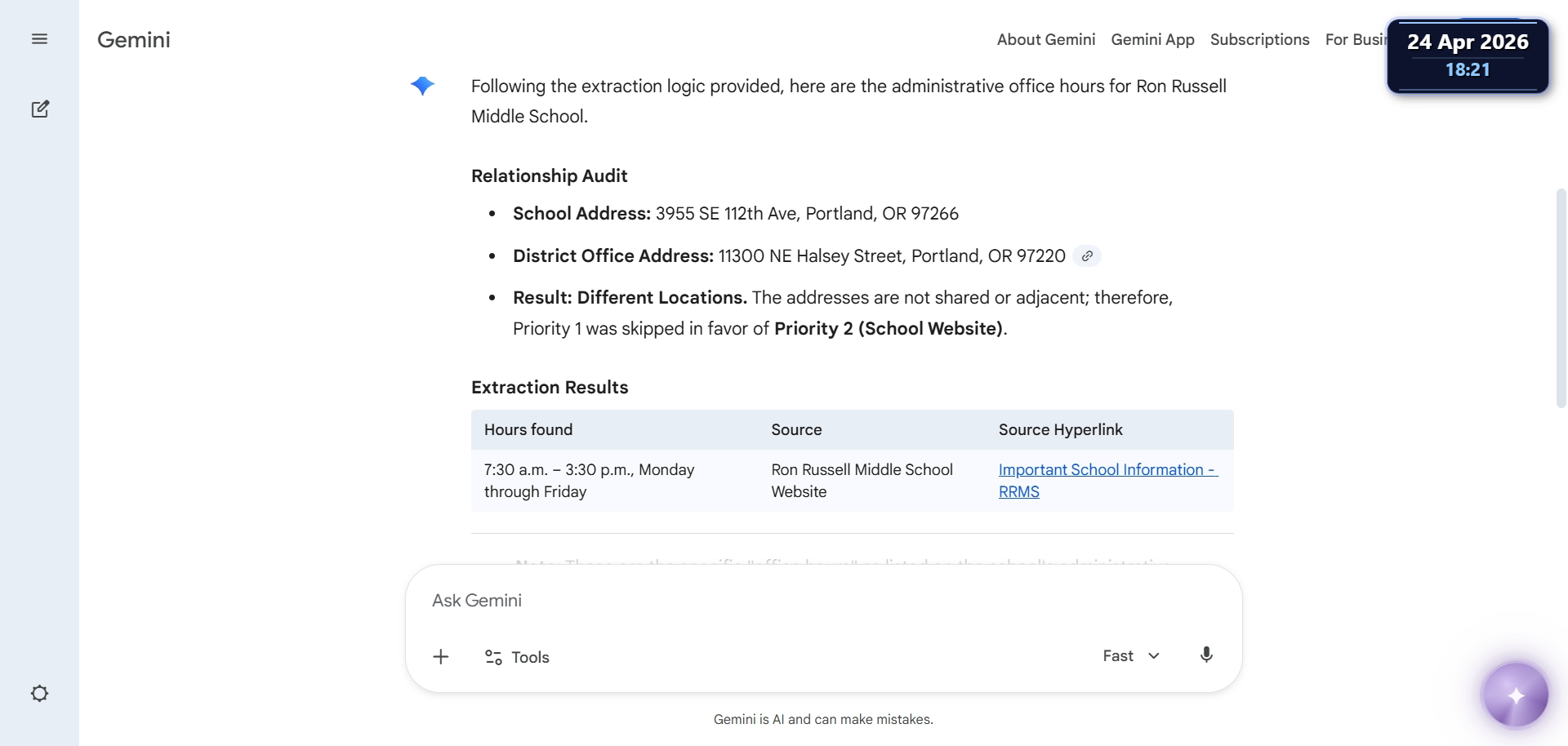The width and height of the screenshot is (1568, 746).
Task: Start a new chat with the compose icon
Action: (x=40, y=109)
